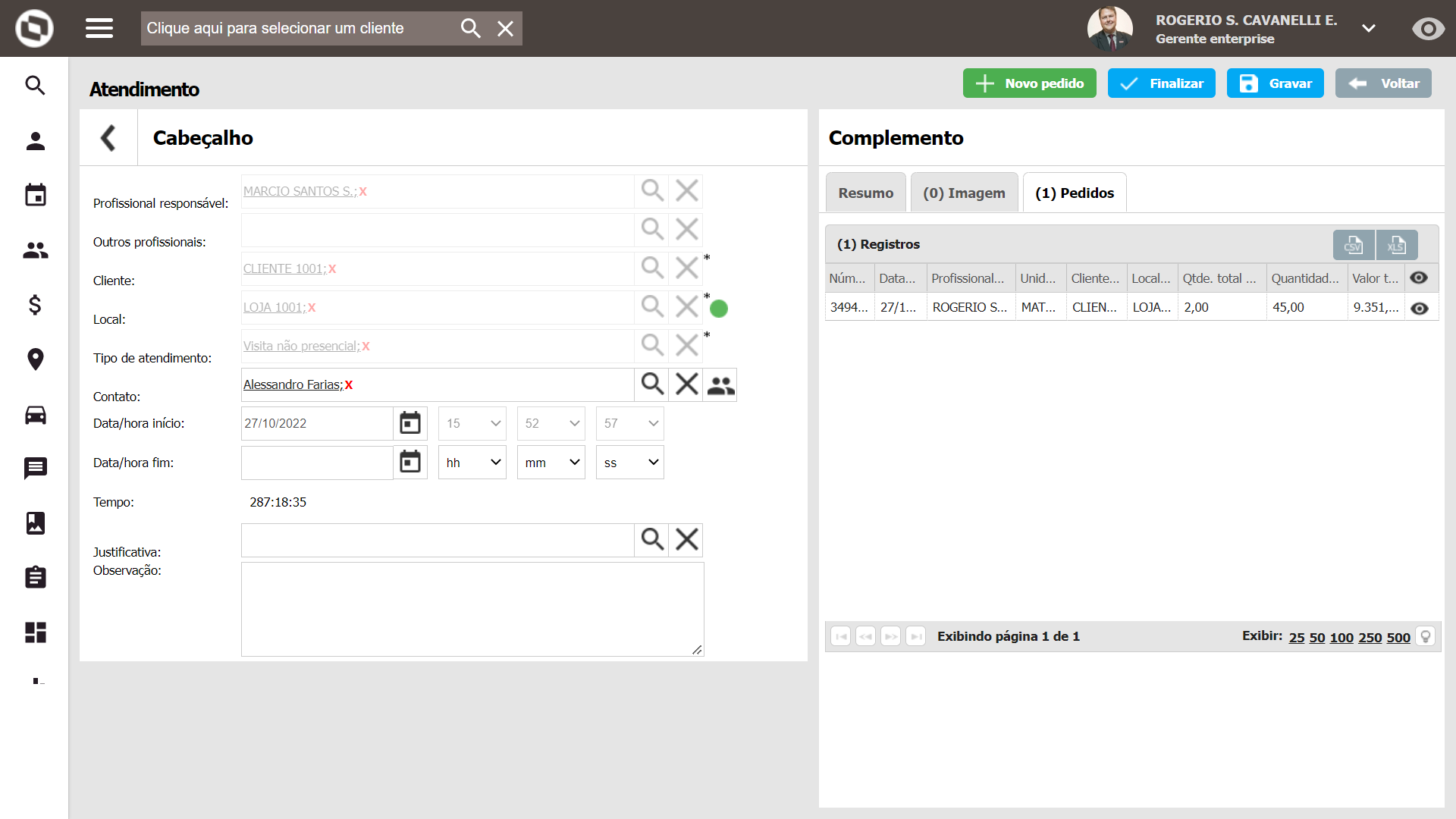Click the Novo pedido button
The width and height of the screenshot is (1456, 819).
pos(1029,83)
